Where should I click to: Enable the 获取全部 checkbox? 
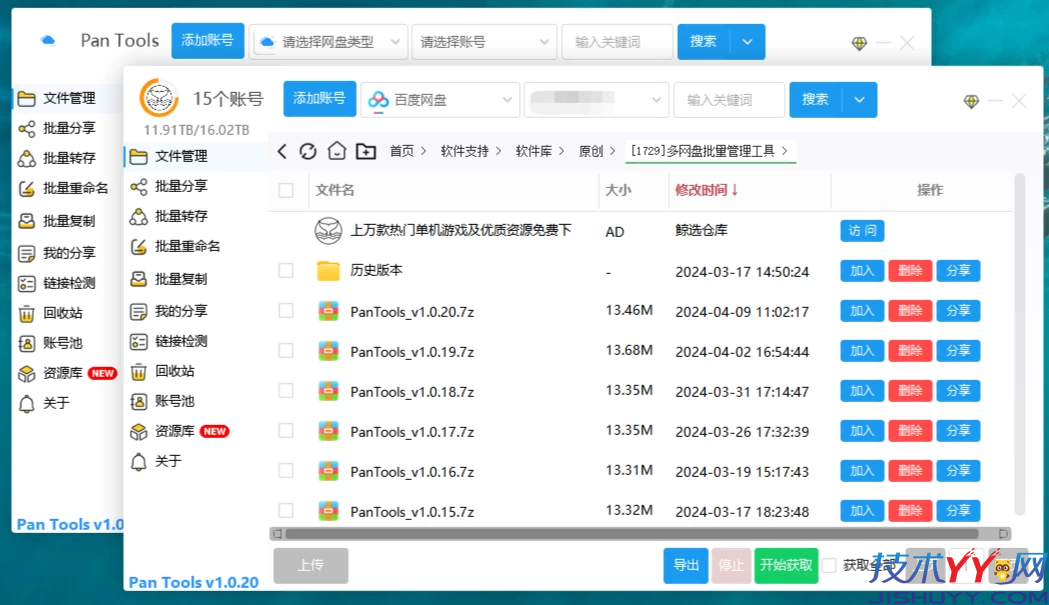coord(829,565)
